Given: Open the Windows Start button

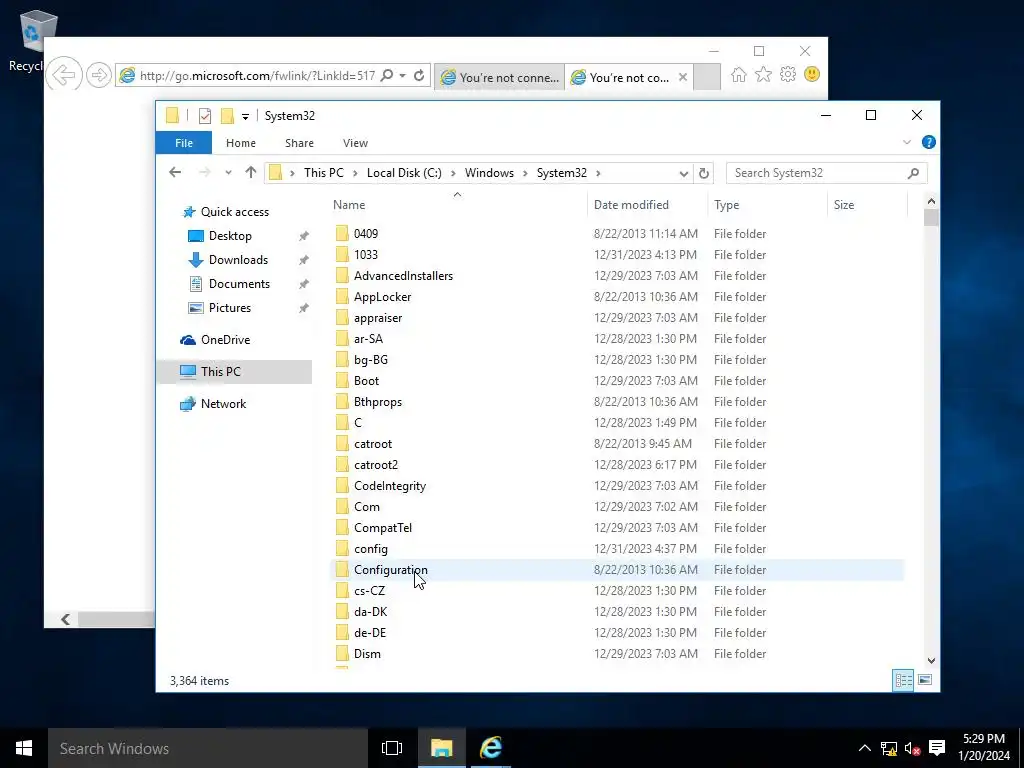Looking at the screenshot, I should 24,748.
